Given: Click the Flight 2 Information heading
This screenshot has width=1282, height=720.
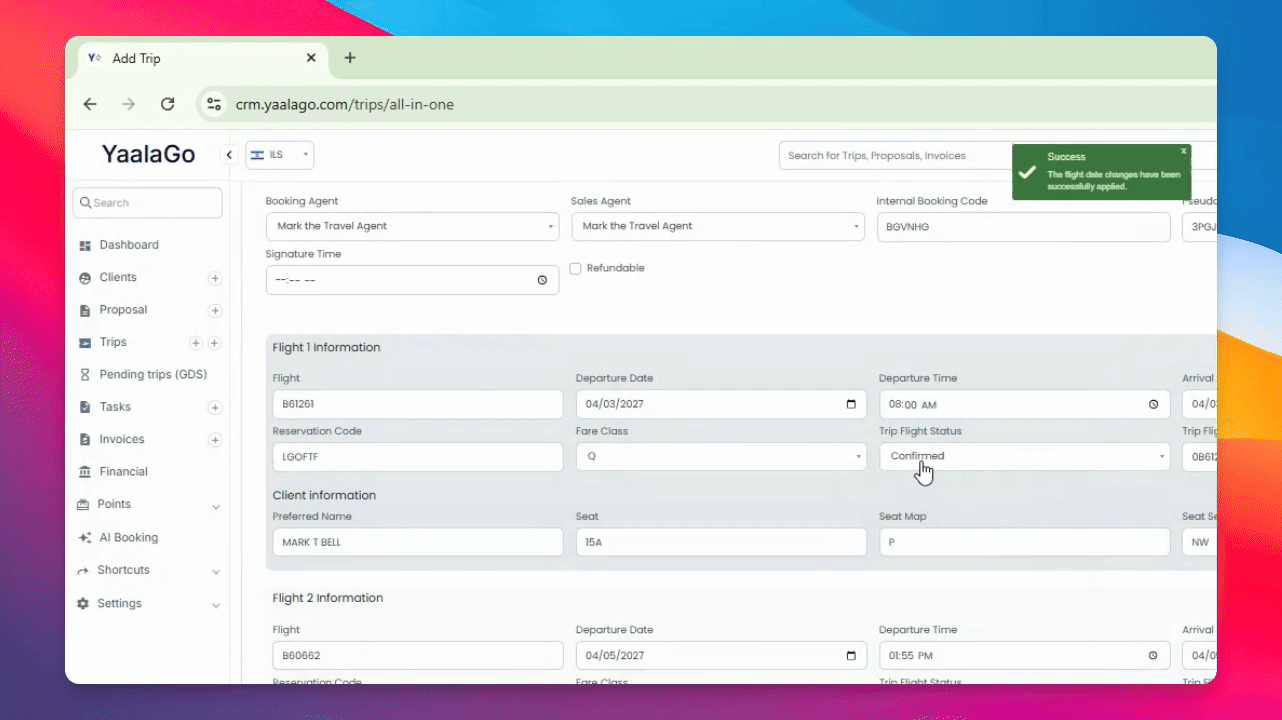Looking at the screenshot, I should click(x=328, y=598).
